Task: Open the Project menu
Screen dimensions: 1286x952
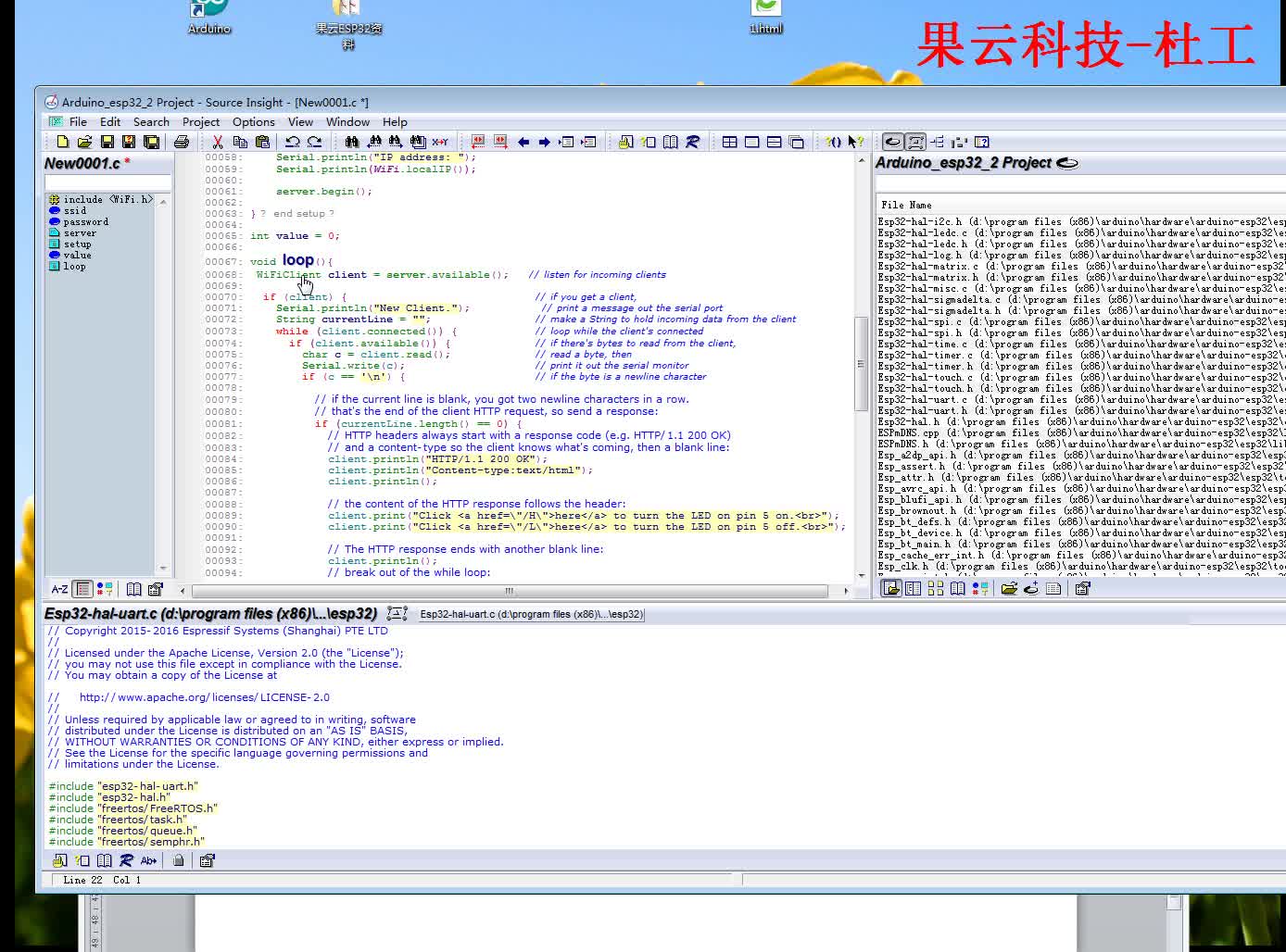Action: [x=201, y=121]
